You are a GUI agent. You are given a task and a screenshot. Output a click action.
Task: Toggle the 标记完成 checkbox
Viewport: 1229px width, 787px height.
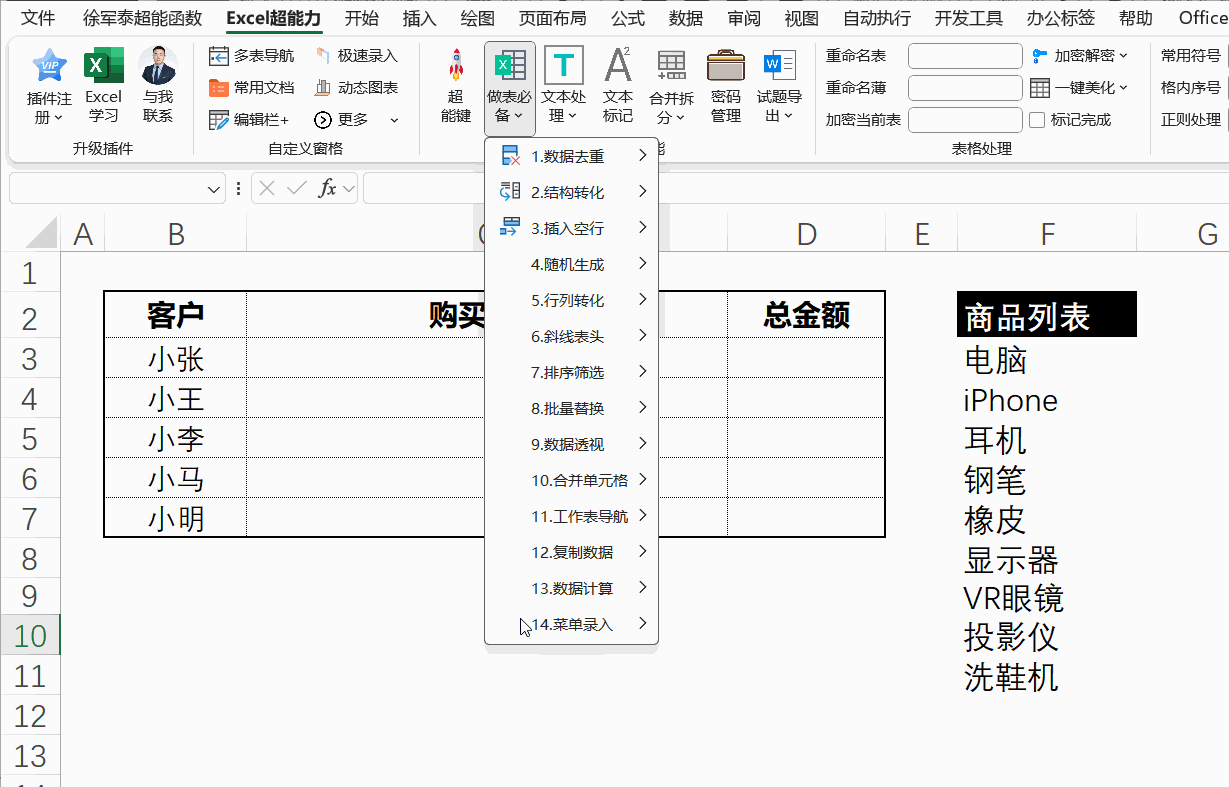click(x=1037, y=120)
